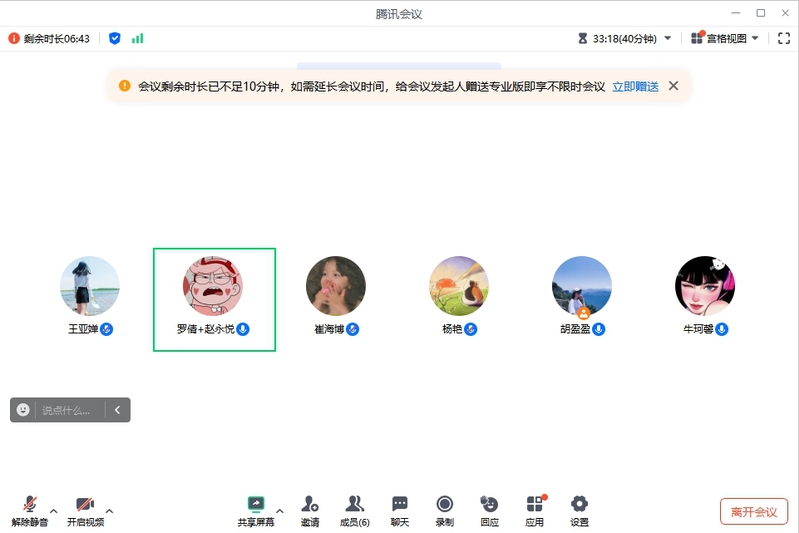Open the Reactions (回应) icon
The image size is (799, 533).
489,505
